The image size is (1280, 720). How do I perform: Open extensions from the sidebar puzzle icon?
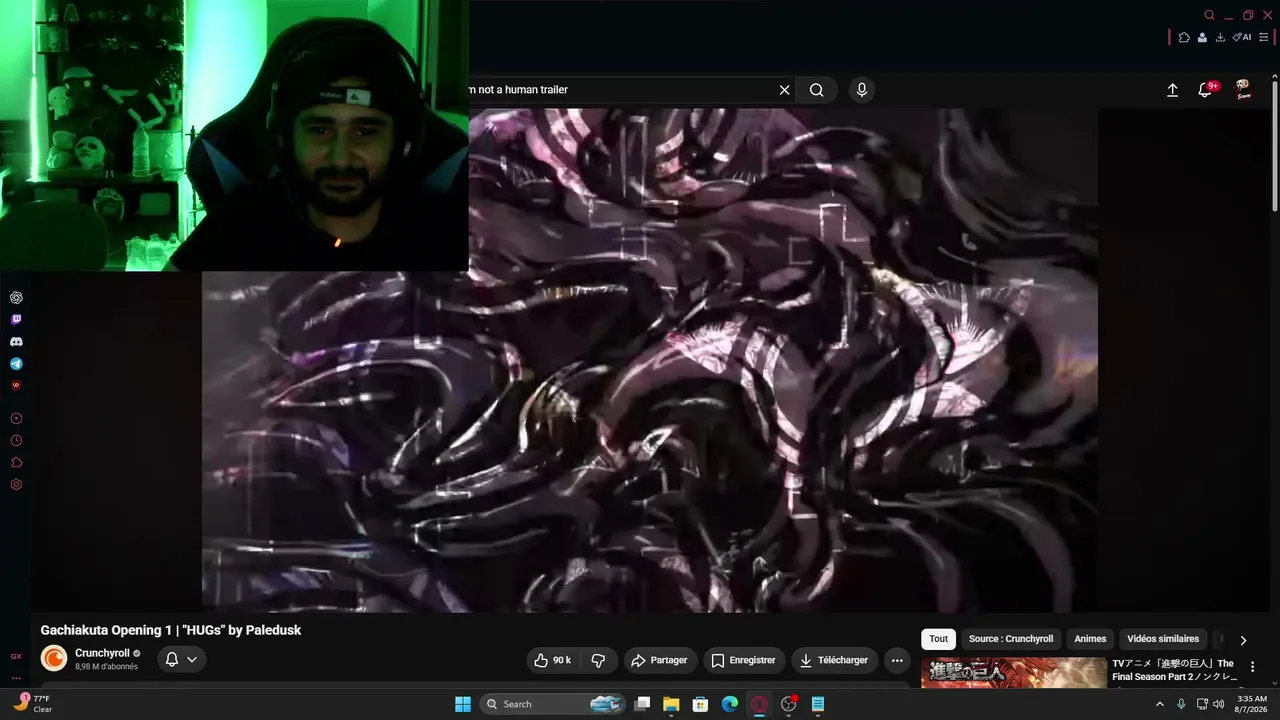[x=16, y=463]
